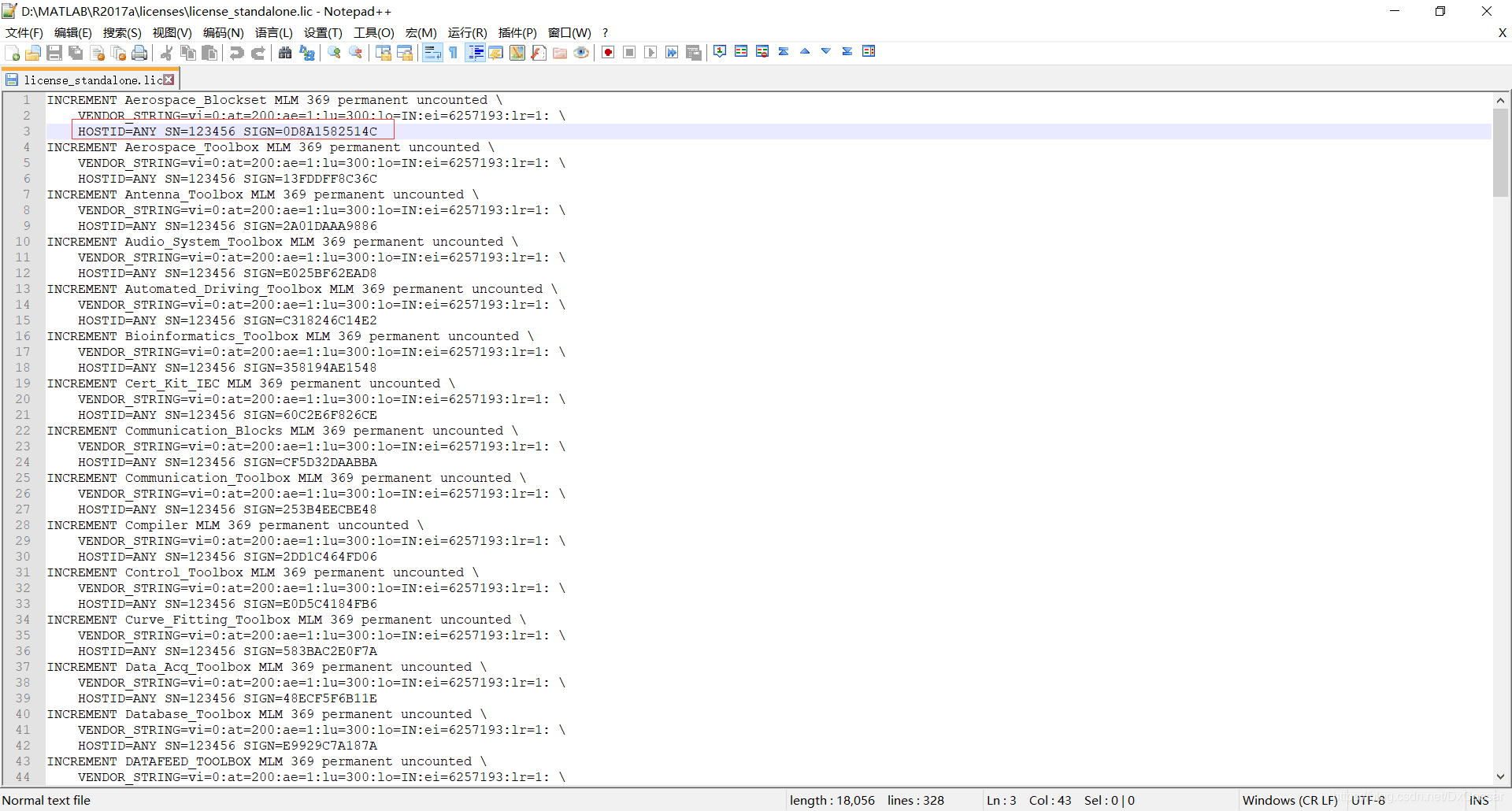Click the Zoom Out magnifier icon
Image resolution: width=1512 pixels, height=811 pixels.
click(356, 53)
